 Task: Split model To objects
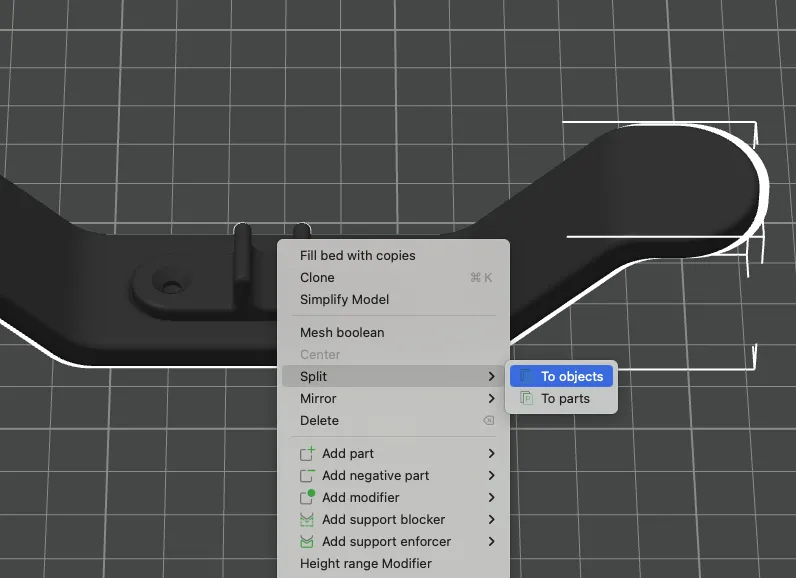click(x=561, y=377)
